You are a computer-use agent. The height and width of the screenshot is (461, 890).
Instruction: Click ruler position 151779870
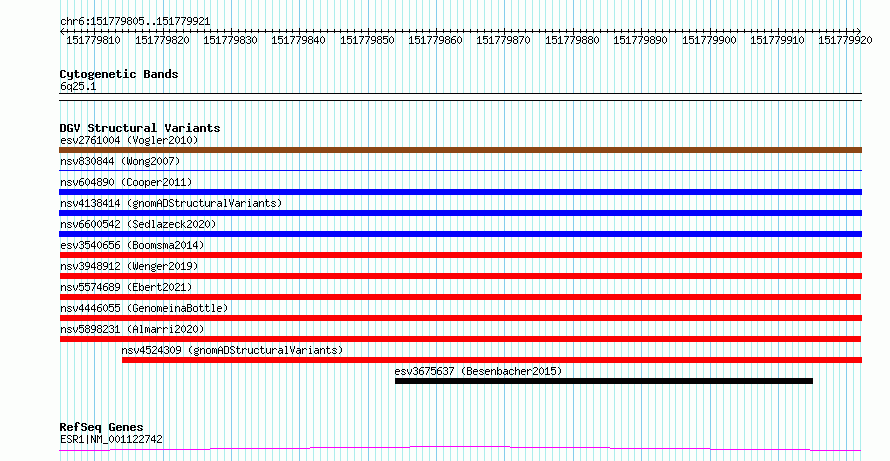coord(503,40)
